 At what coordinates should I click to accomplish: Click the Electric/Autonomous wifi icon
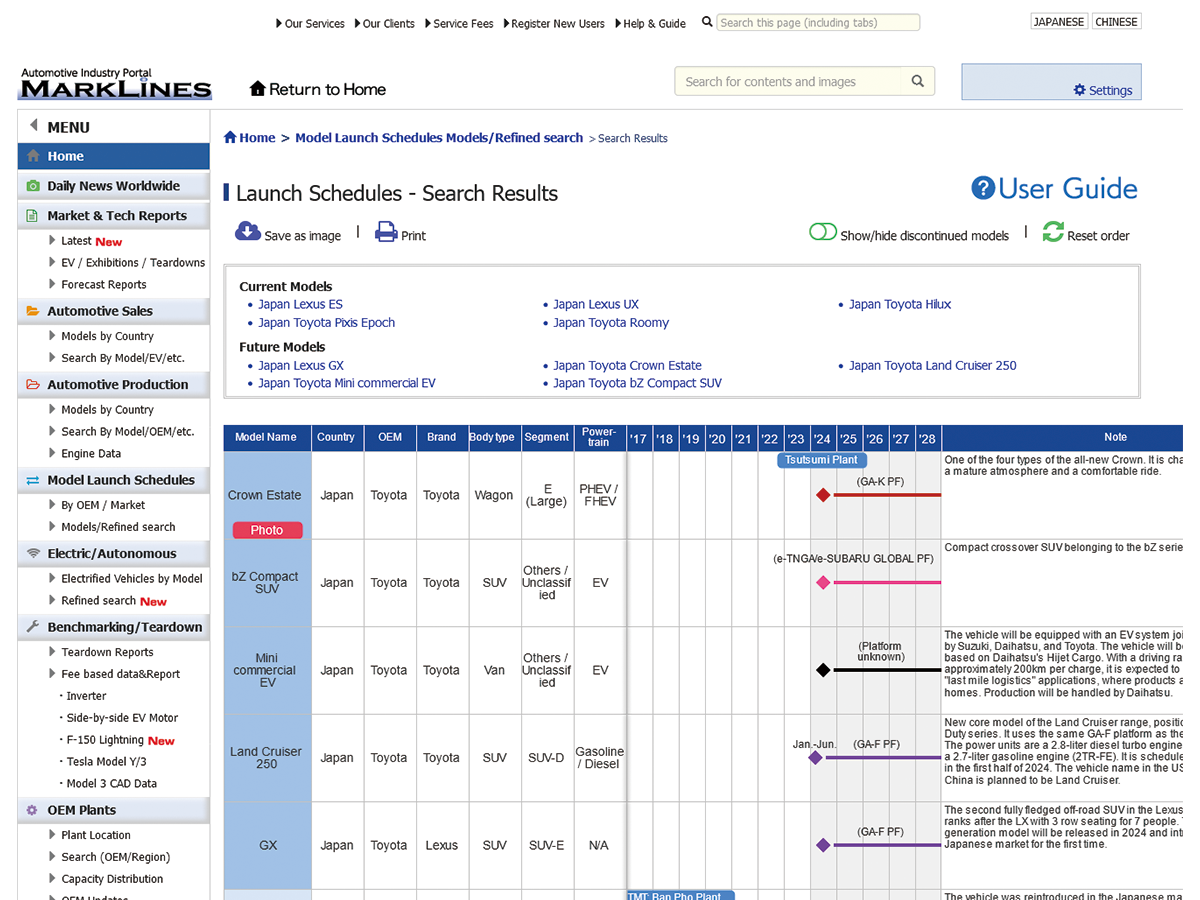click(x=33, y=553)
